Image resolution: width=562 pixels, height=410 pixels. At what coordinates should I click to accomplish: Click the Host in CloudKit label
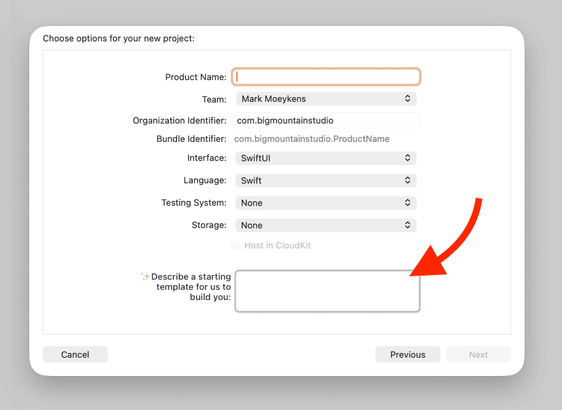pyautogui.click(x=277, y=245)
